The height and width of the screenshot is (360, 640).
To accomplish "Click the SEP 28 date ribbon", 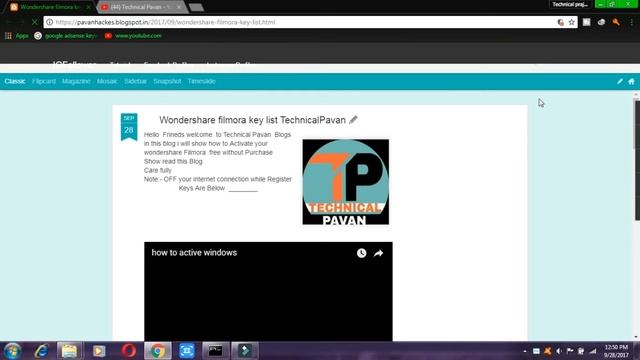I will (x=129, y=127).
